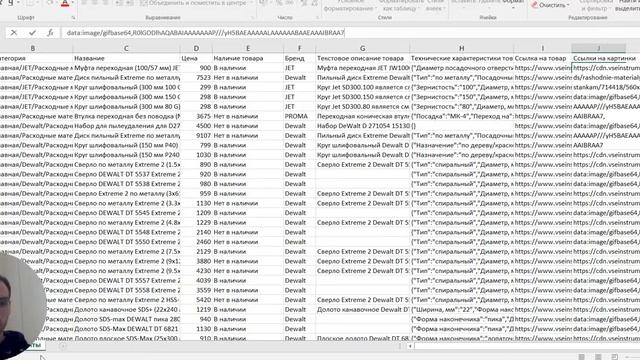The width and height of the screenshot is (640, 360).
Task: Select the Название header cell
Action: click(126, 58)
